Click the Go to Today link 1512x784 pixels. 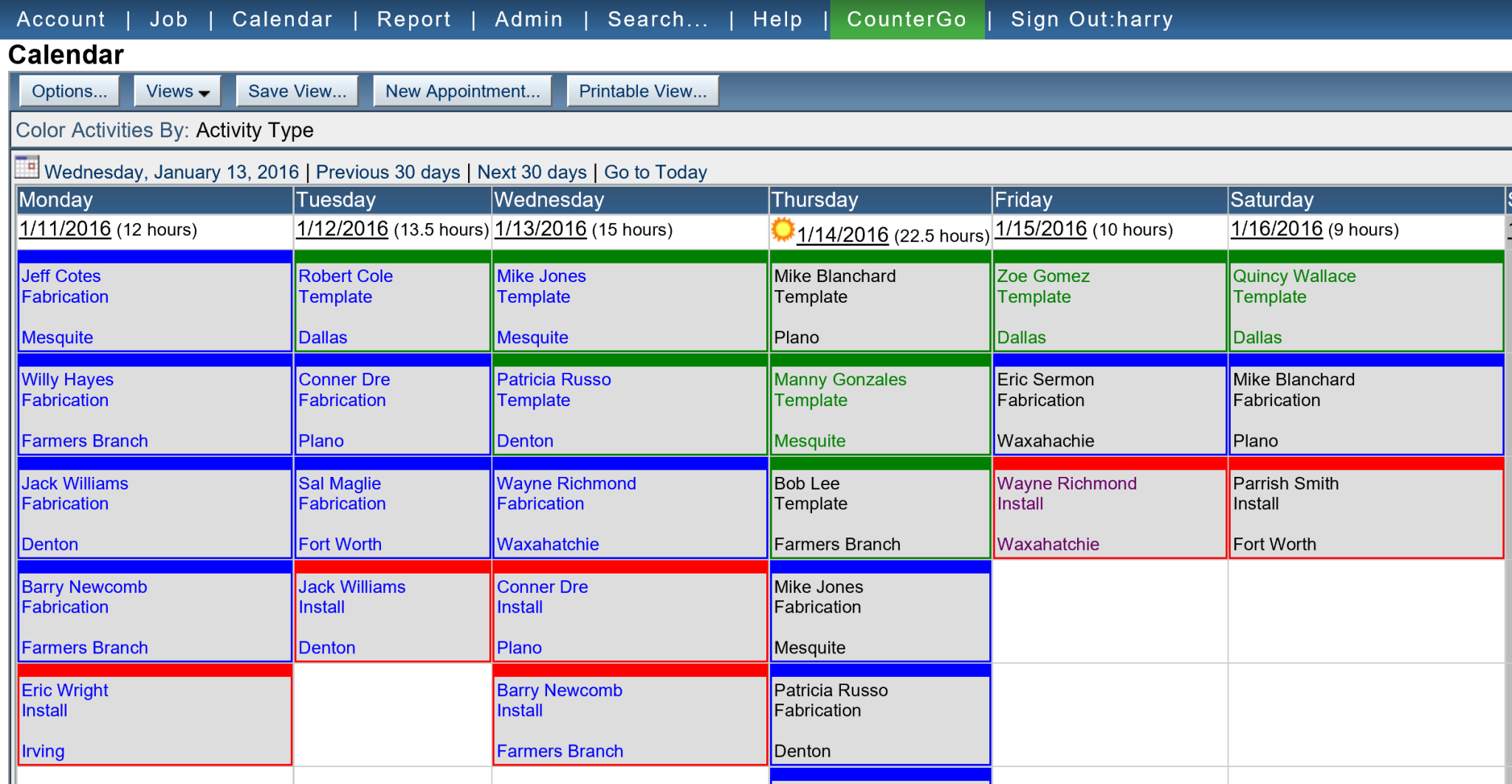click(655, 171)
